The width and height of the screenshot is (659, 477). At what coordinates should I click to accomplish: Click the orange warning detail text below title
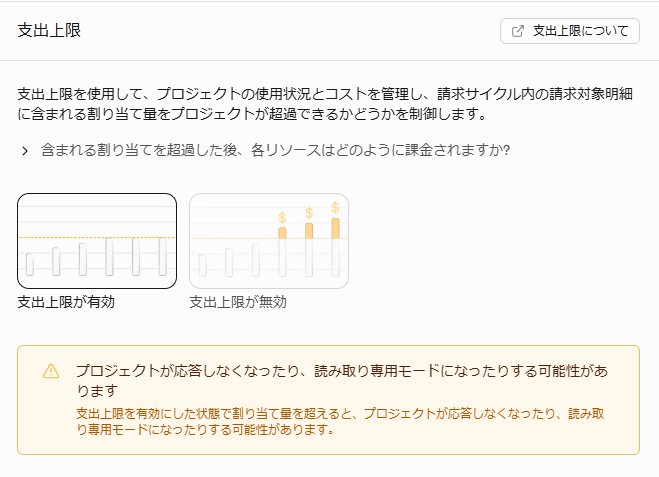340,421
